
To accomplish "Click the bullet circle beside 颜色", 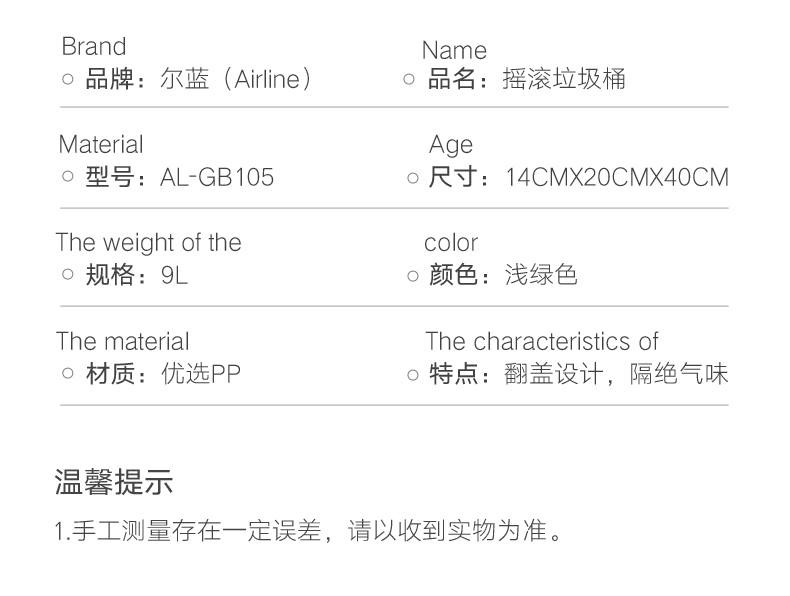I will (x=413, y=276).
